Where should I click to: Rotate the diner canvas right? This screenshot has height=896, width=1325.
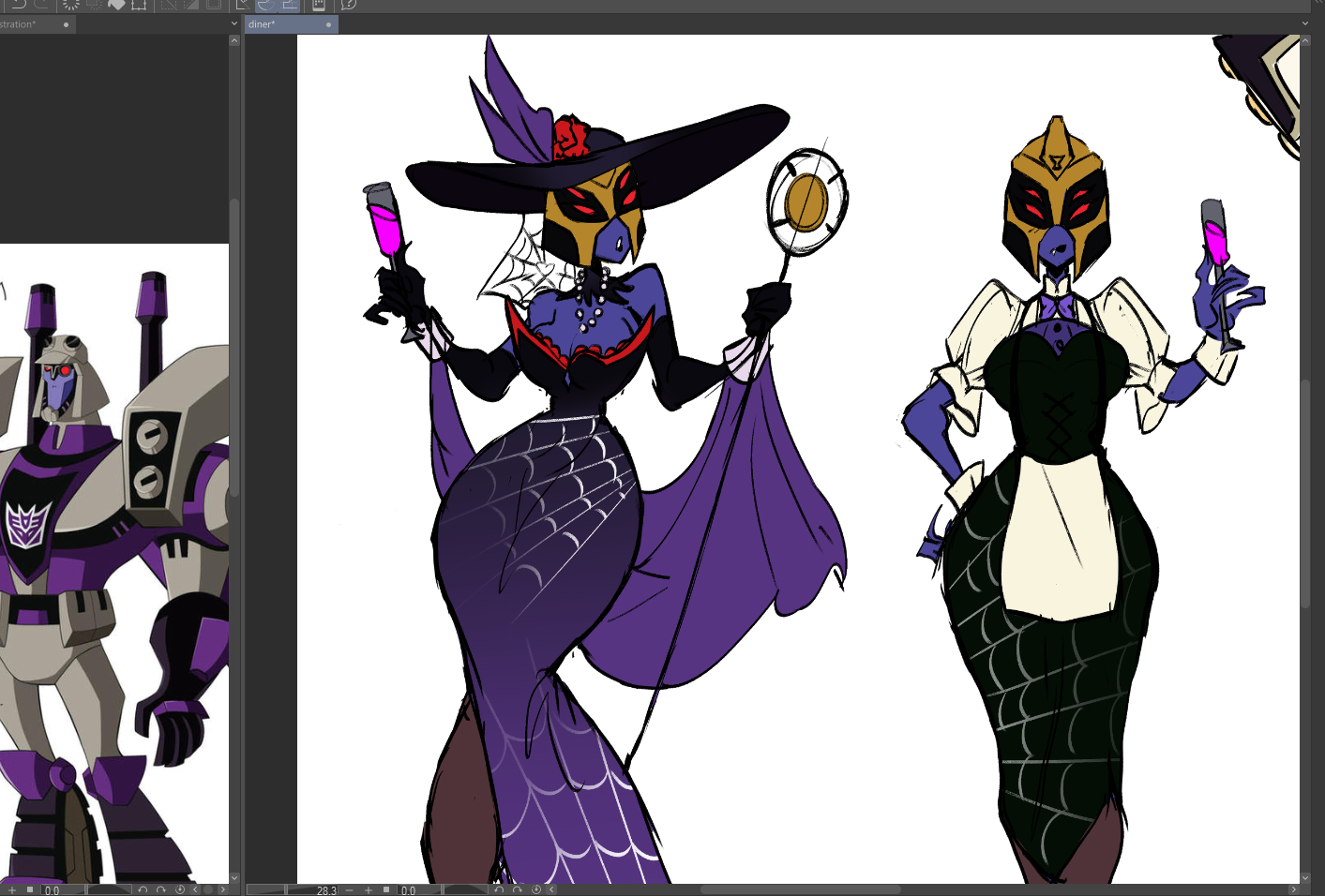(x=517, y=889)
